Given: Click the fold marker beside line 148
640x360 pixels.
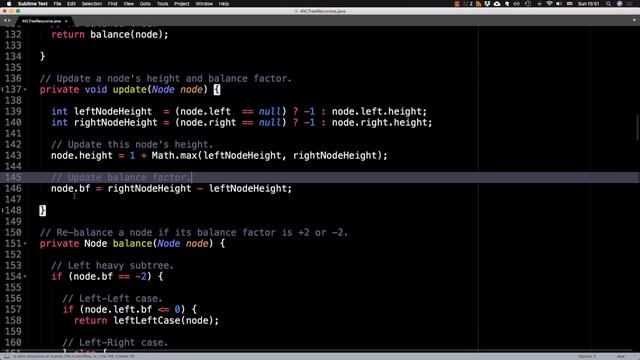Looking at the screenshot, I should coord(2,210).
